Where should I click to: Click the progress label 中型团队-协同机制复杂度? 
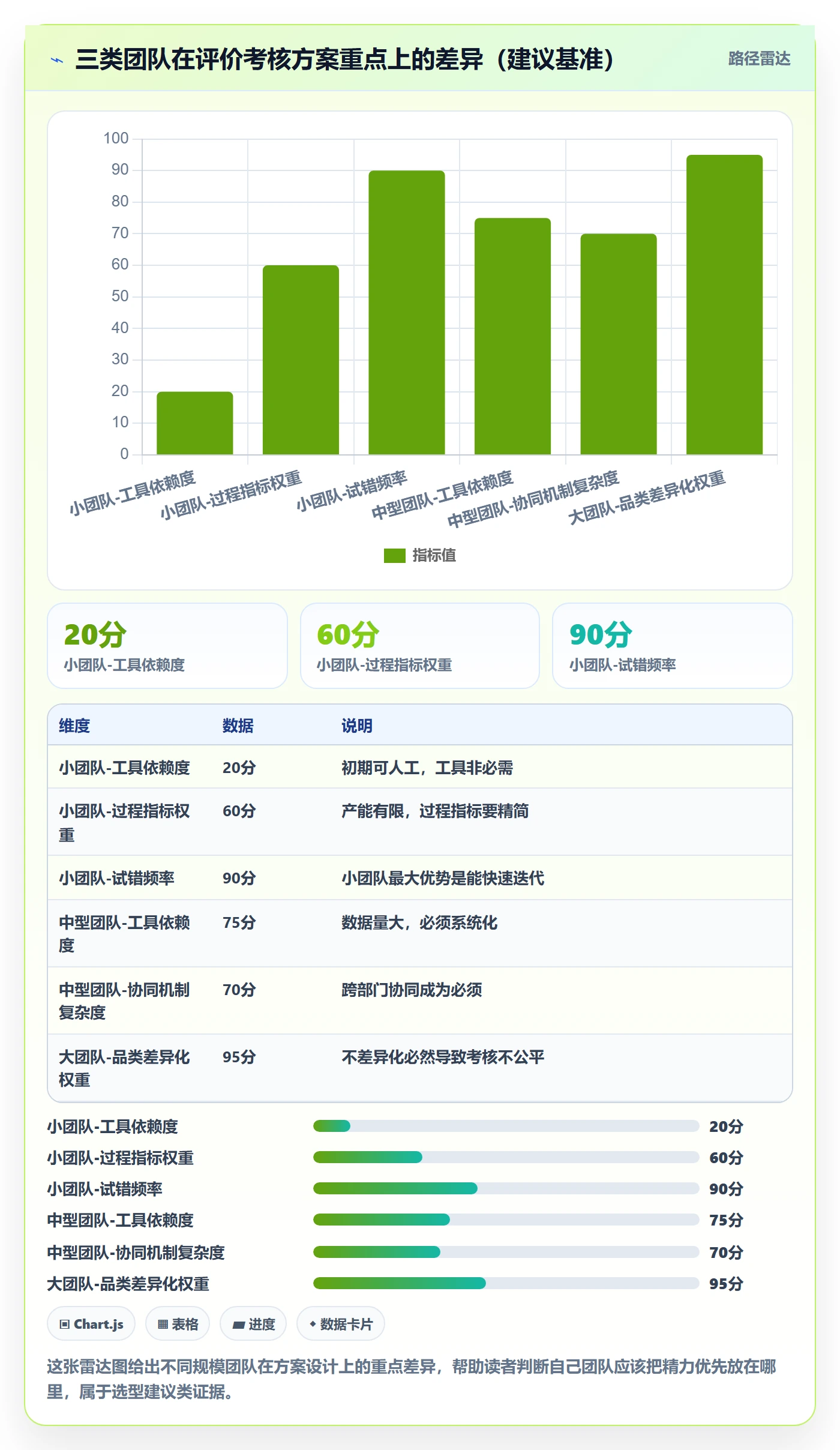tap(136, 1253)
